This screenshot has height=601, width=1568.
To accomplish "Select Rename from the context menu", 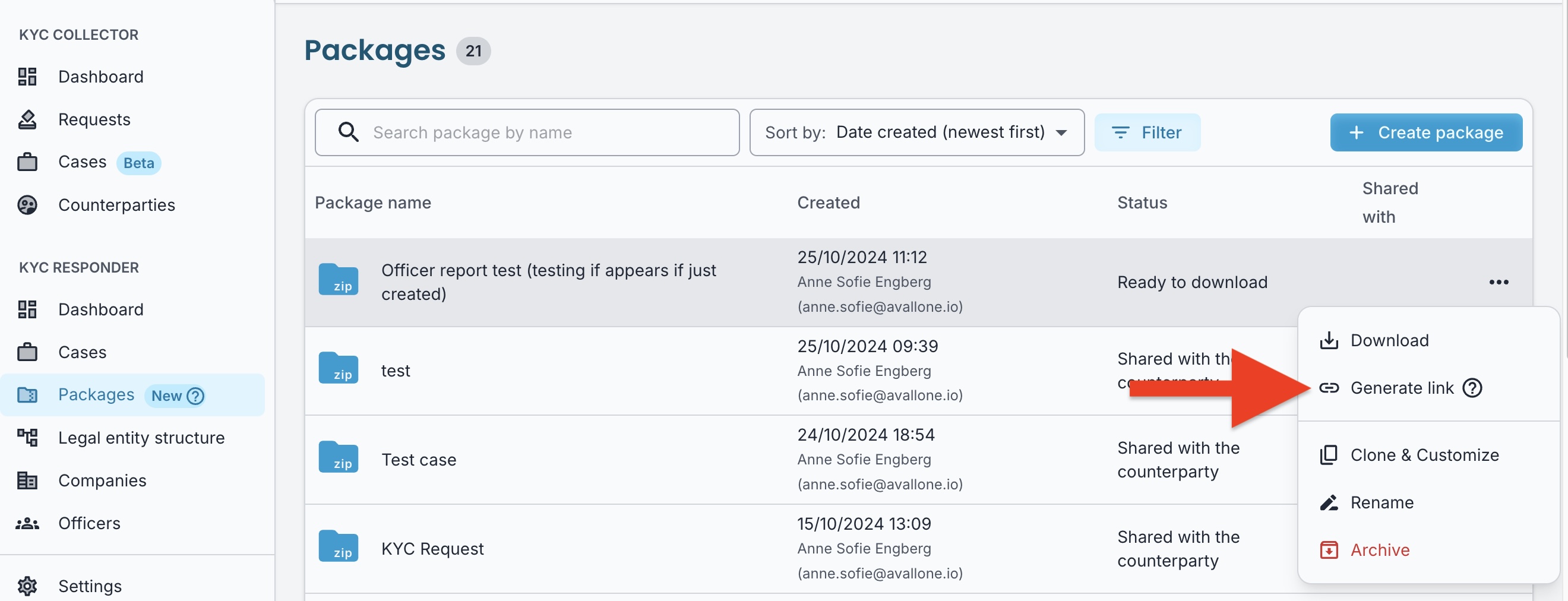I will pos(1428,502).
